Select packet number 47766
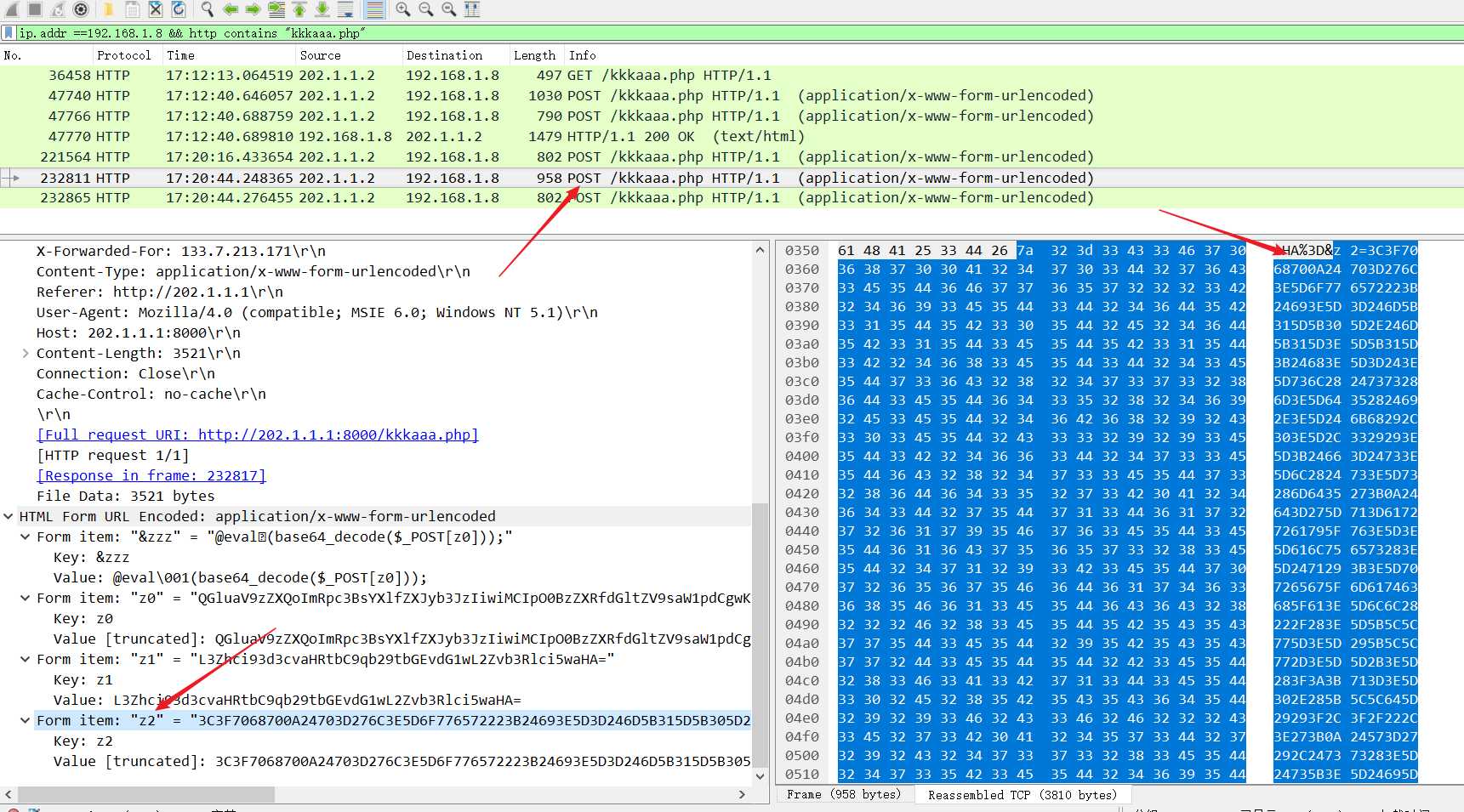 (732, 116)
